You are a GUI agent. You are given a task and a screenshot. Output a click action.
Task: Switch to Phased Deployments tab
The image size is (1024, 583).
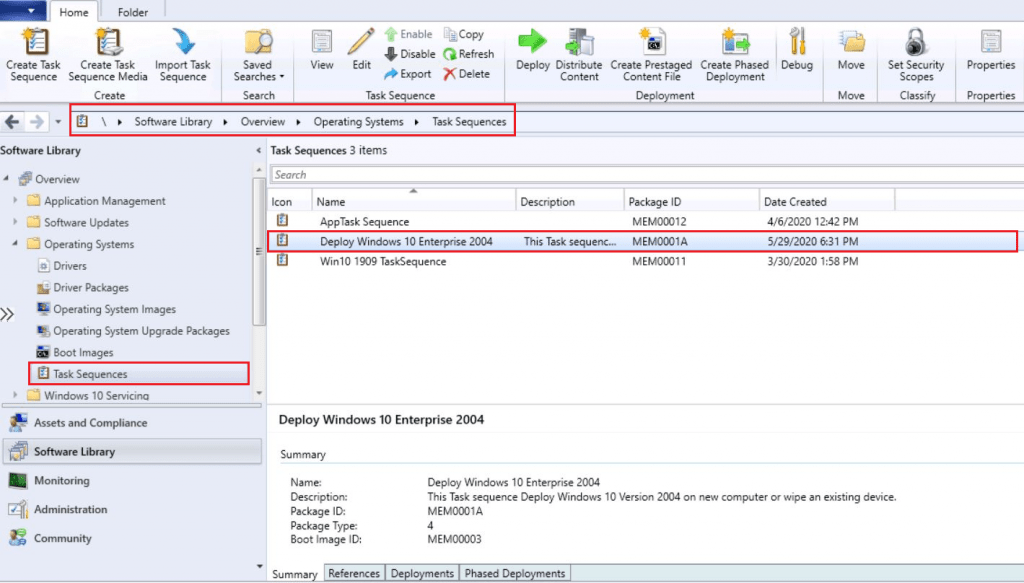click(515, 573)
